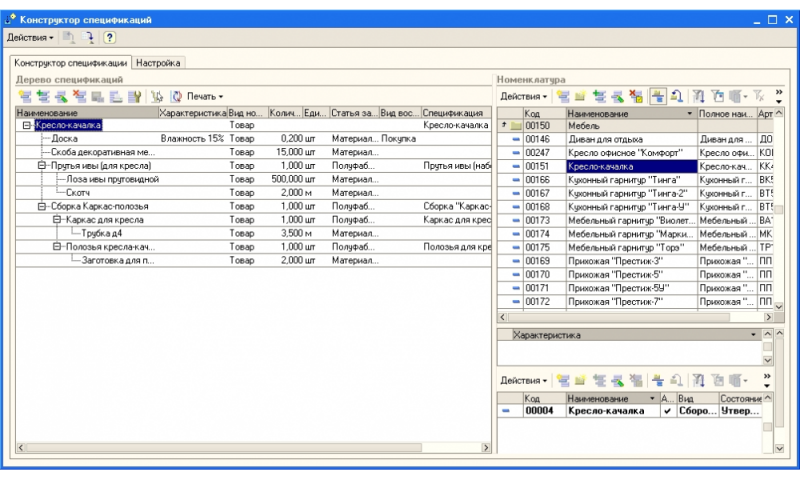
Task: Click the new folder icon in Номенклатура toolbar
Action: point(581,96)
